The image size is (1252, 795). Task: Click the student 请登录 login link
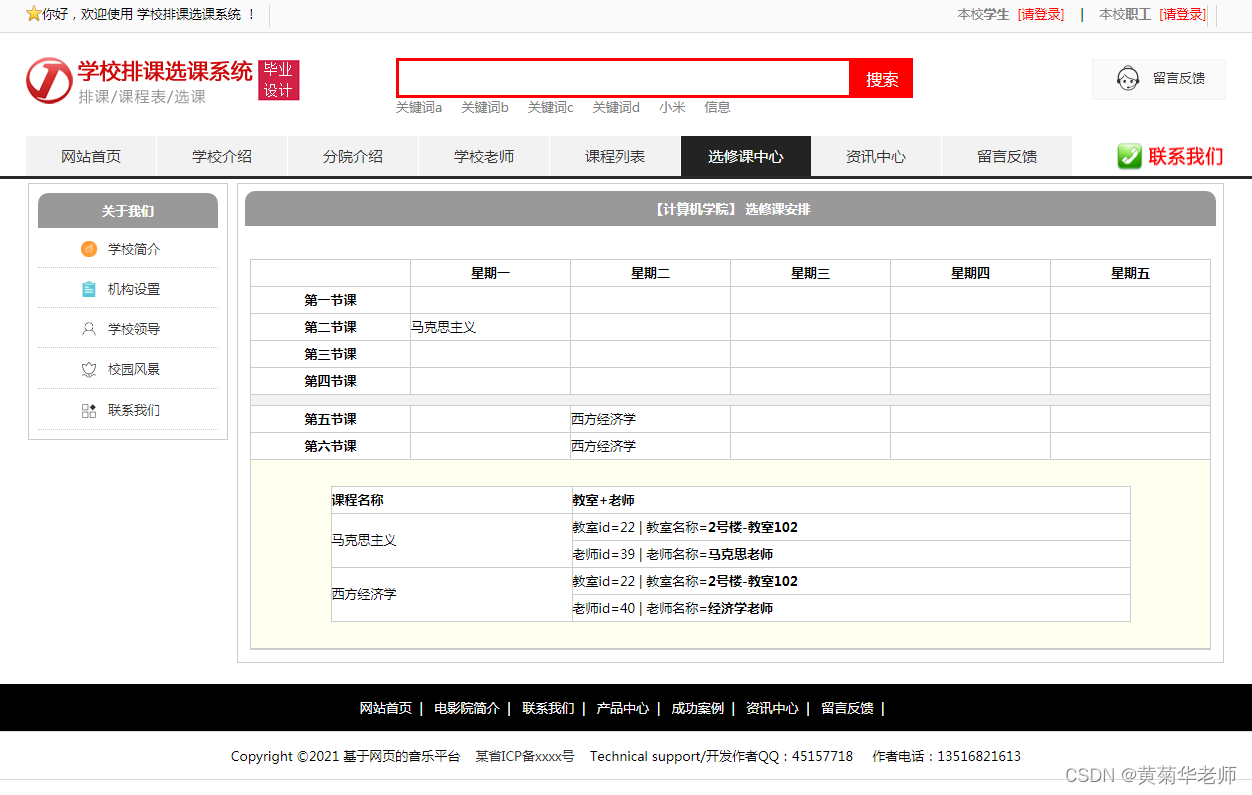1041,14
